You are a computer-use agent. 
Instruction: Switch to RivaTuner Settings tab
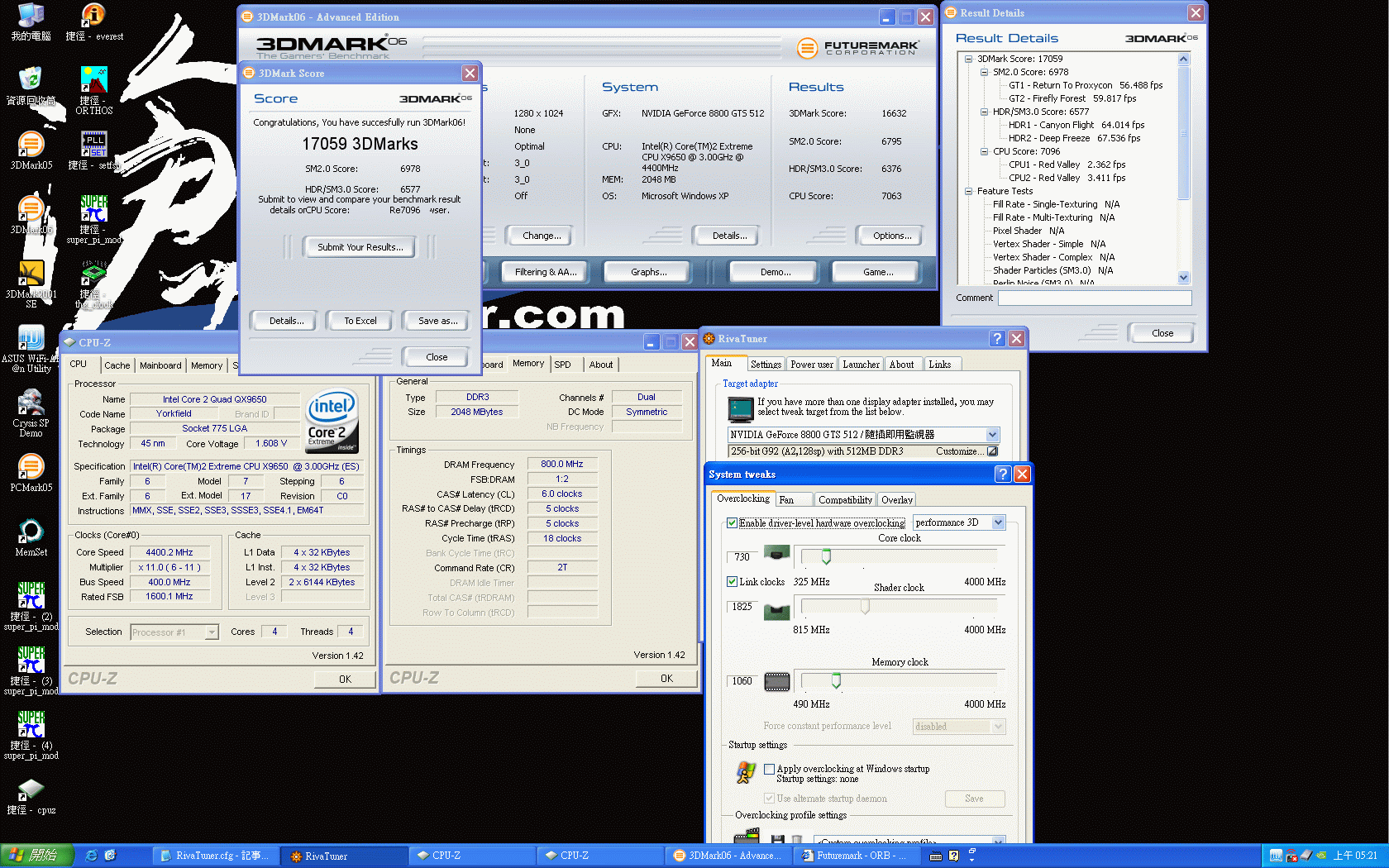pyautogui.click(x=766, y=365)
